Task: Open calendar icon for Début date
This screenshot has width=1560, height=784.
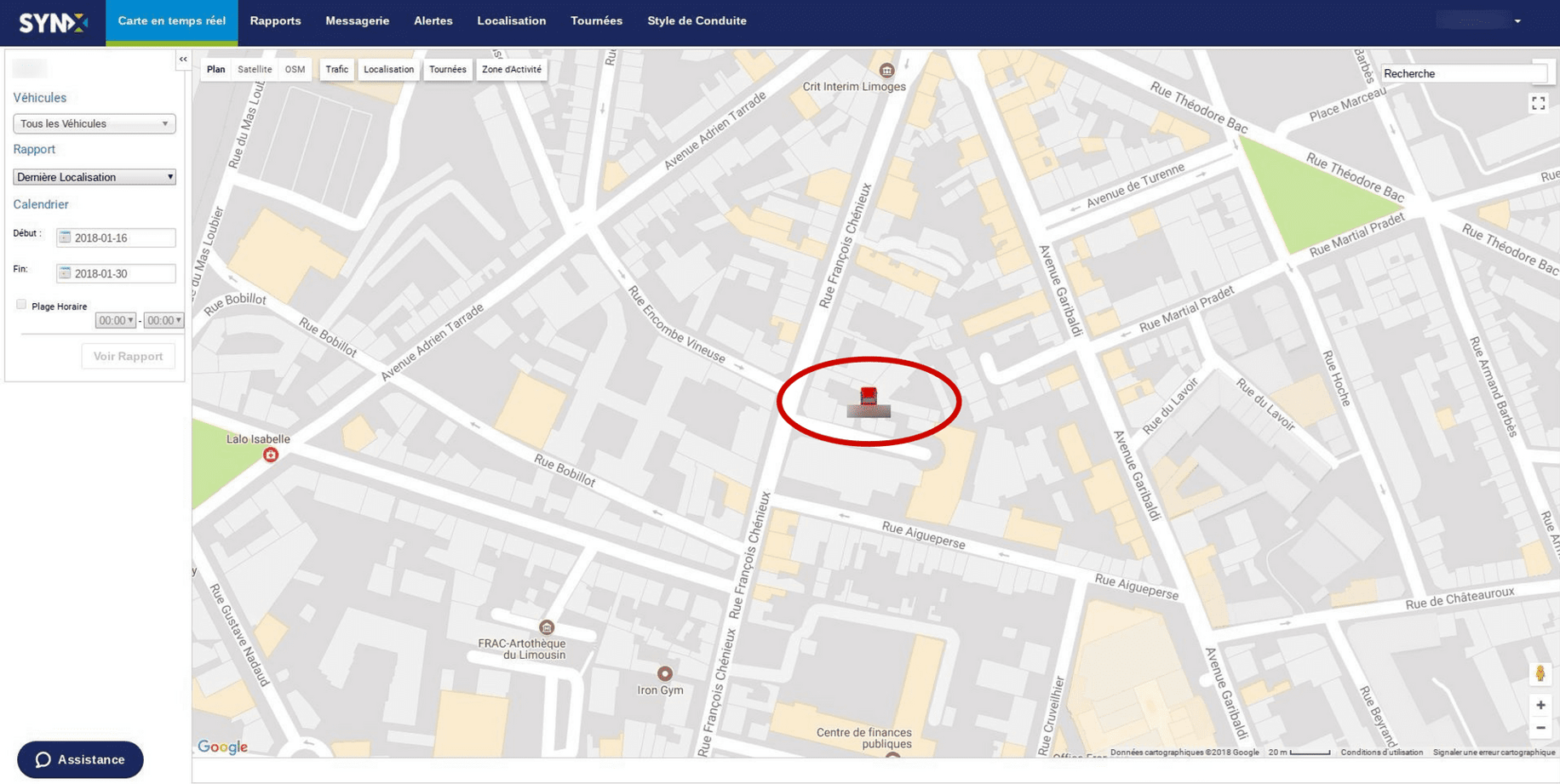Action: [65, 237]
